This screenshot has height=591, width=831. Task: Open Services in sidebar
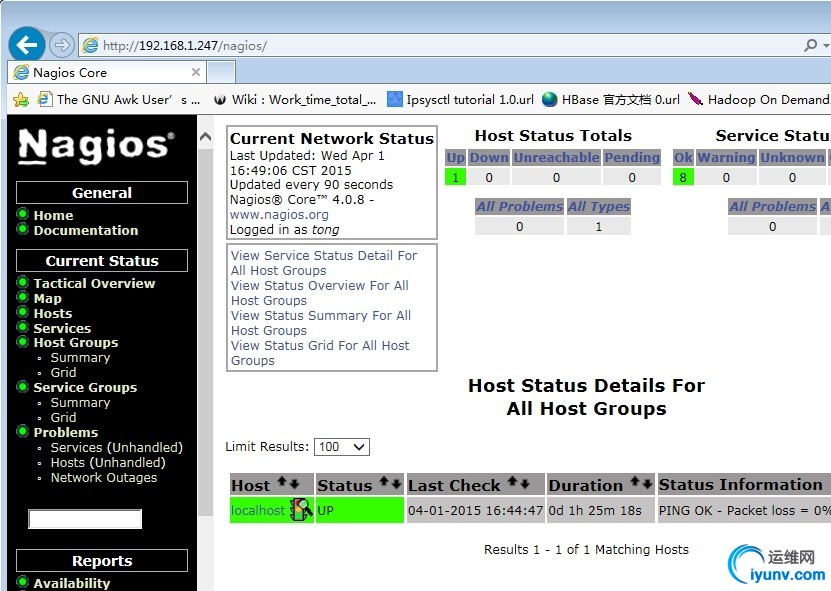tap(62, 328)
